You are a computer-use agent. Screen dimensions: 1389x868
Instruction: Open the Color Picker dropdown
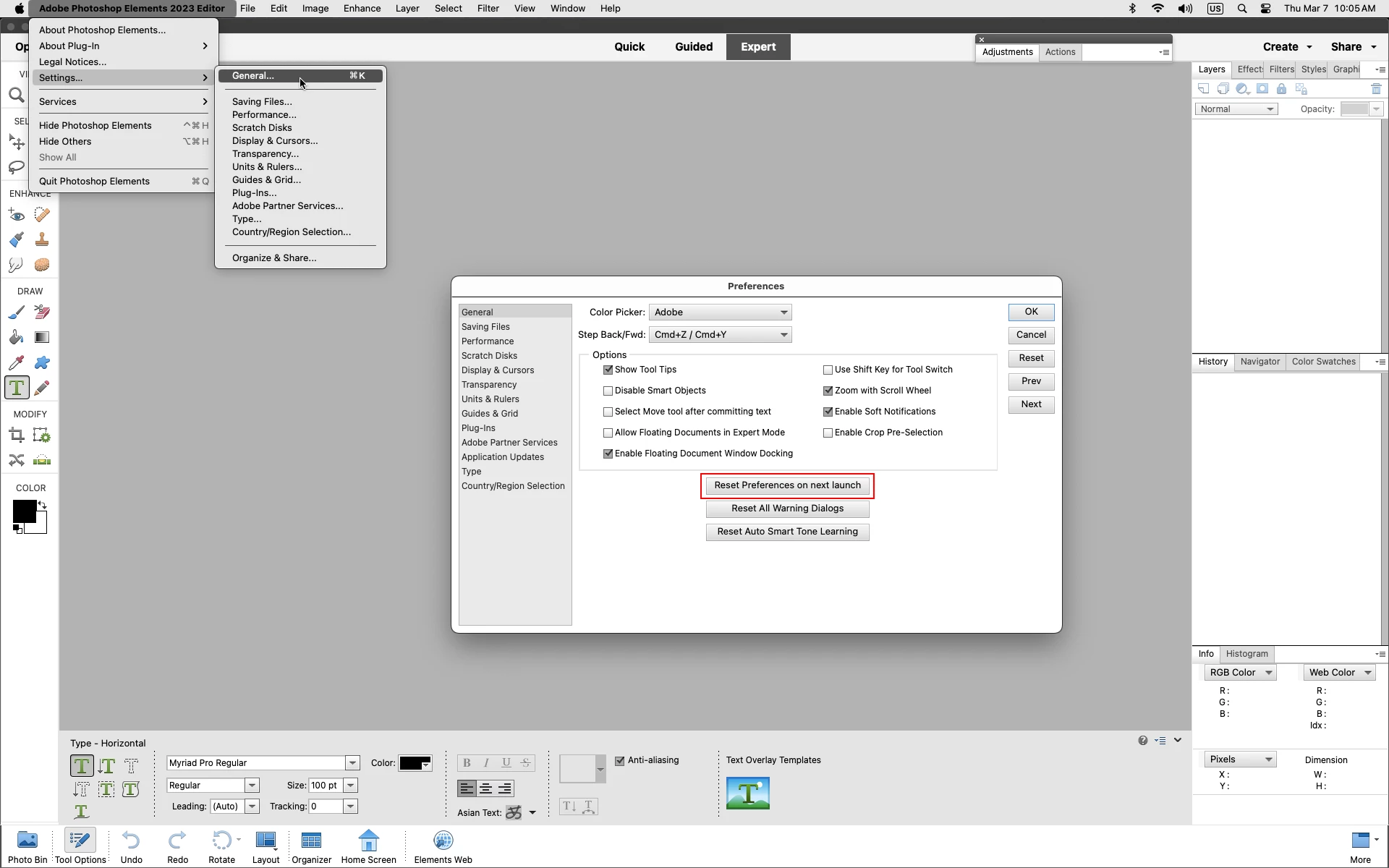720,312
